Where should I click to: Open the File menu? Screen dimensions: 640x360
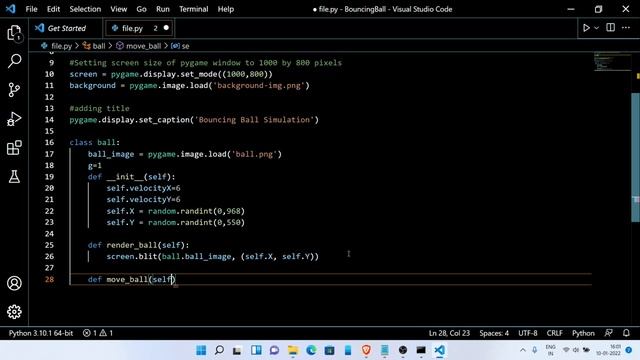[31, 9]
